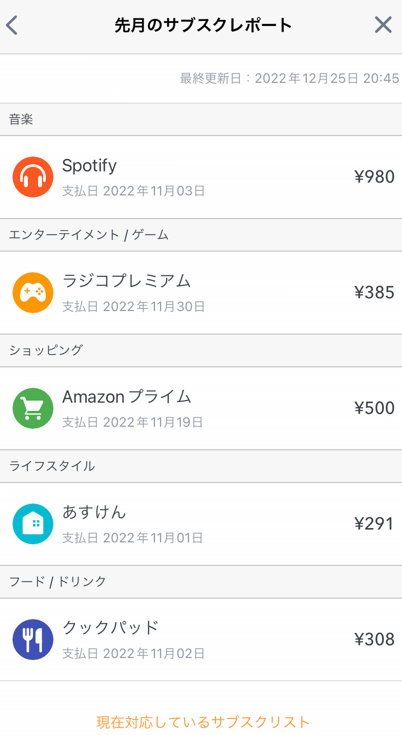Open 現在対応しているサブスクリスト link

pos(202,722)
